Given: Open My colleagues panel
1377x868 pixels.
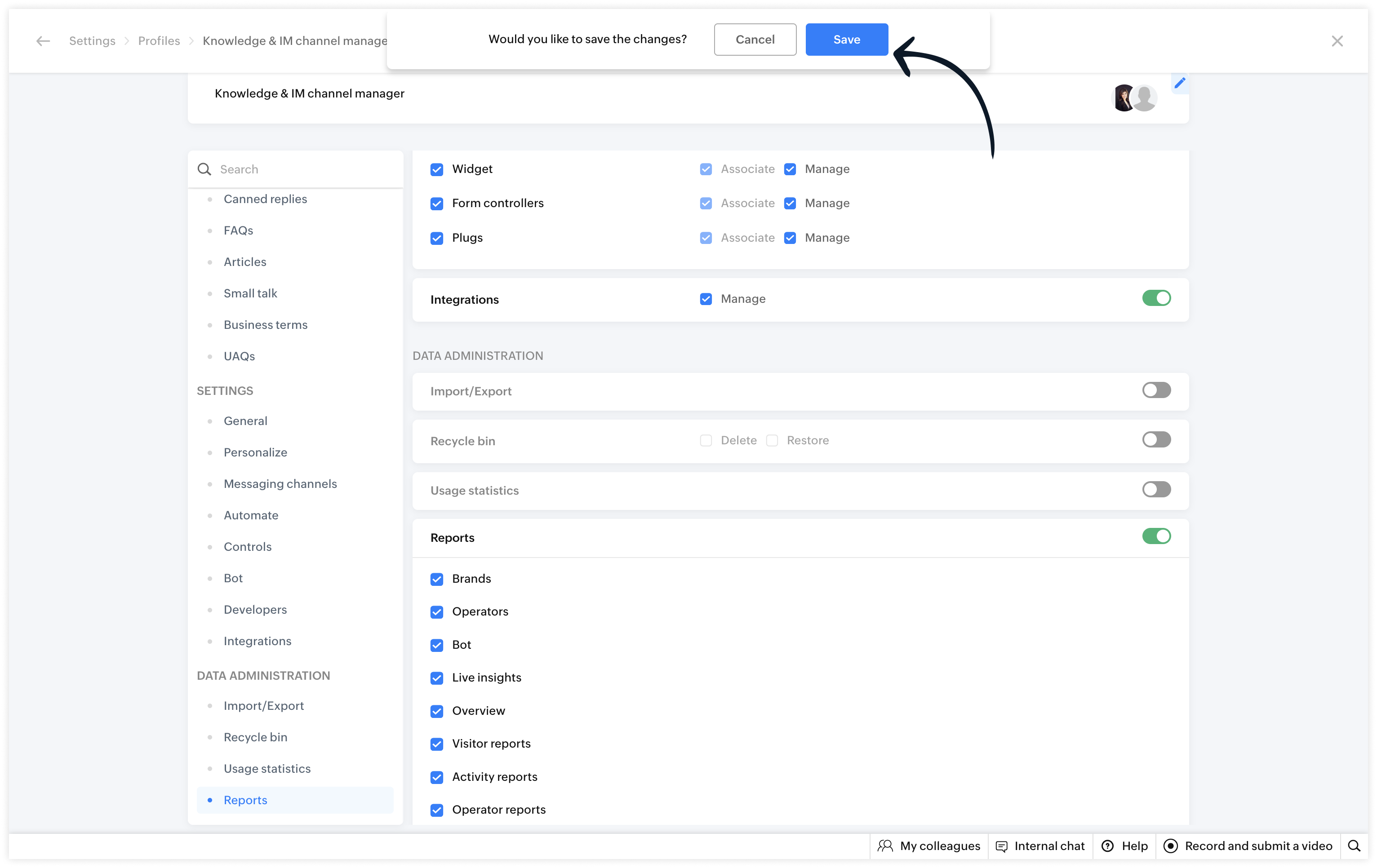Looking at the screenshot, I should tap(929, 846).
